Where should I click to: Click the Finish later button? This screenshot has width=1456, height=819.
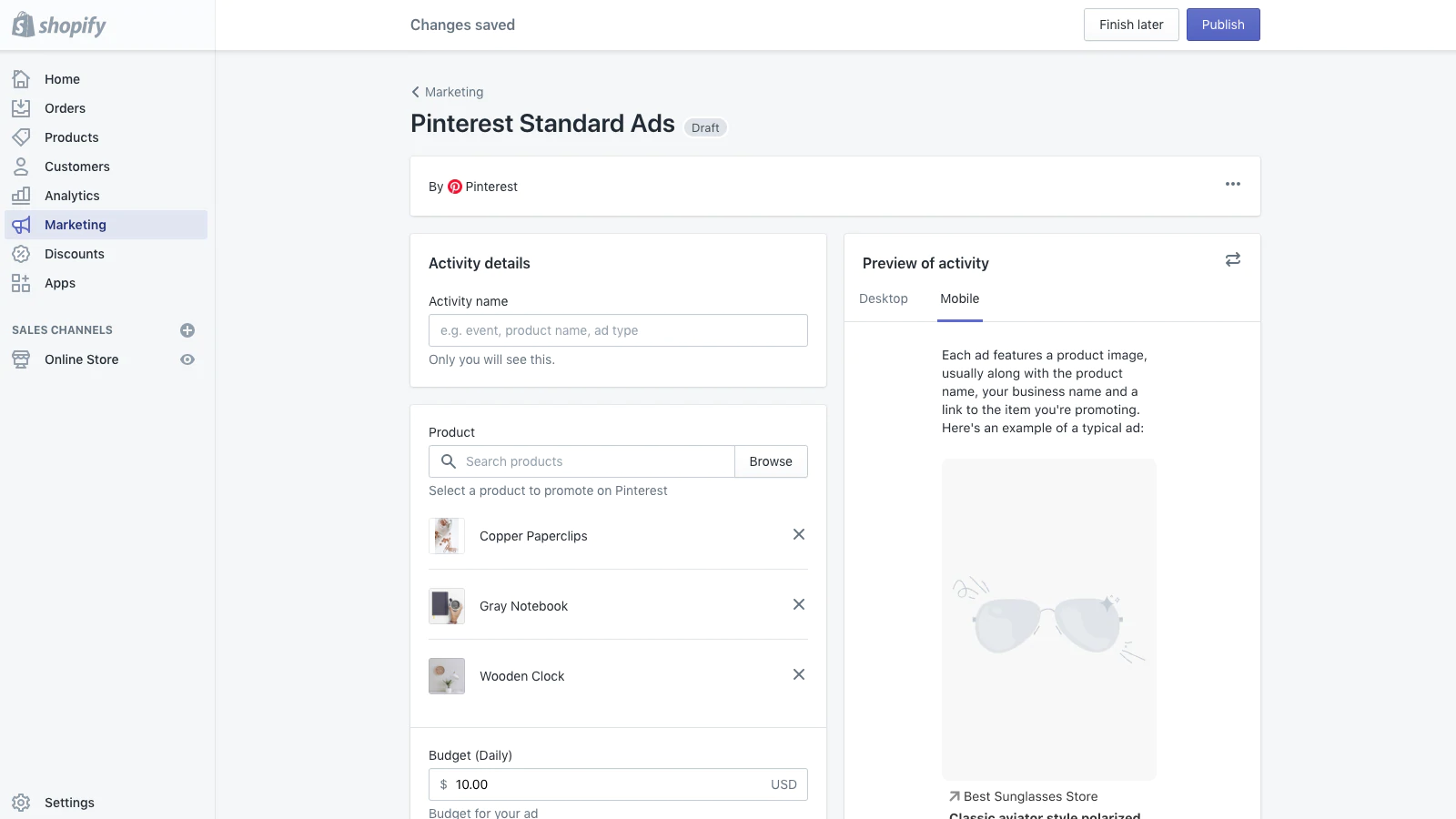click(1130, 25)
